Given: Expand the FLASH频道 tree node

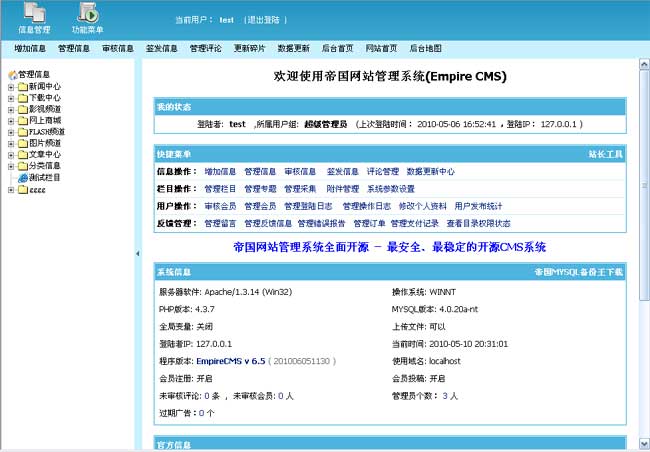Looking at the screenshot, I should [10, 132].
